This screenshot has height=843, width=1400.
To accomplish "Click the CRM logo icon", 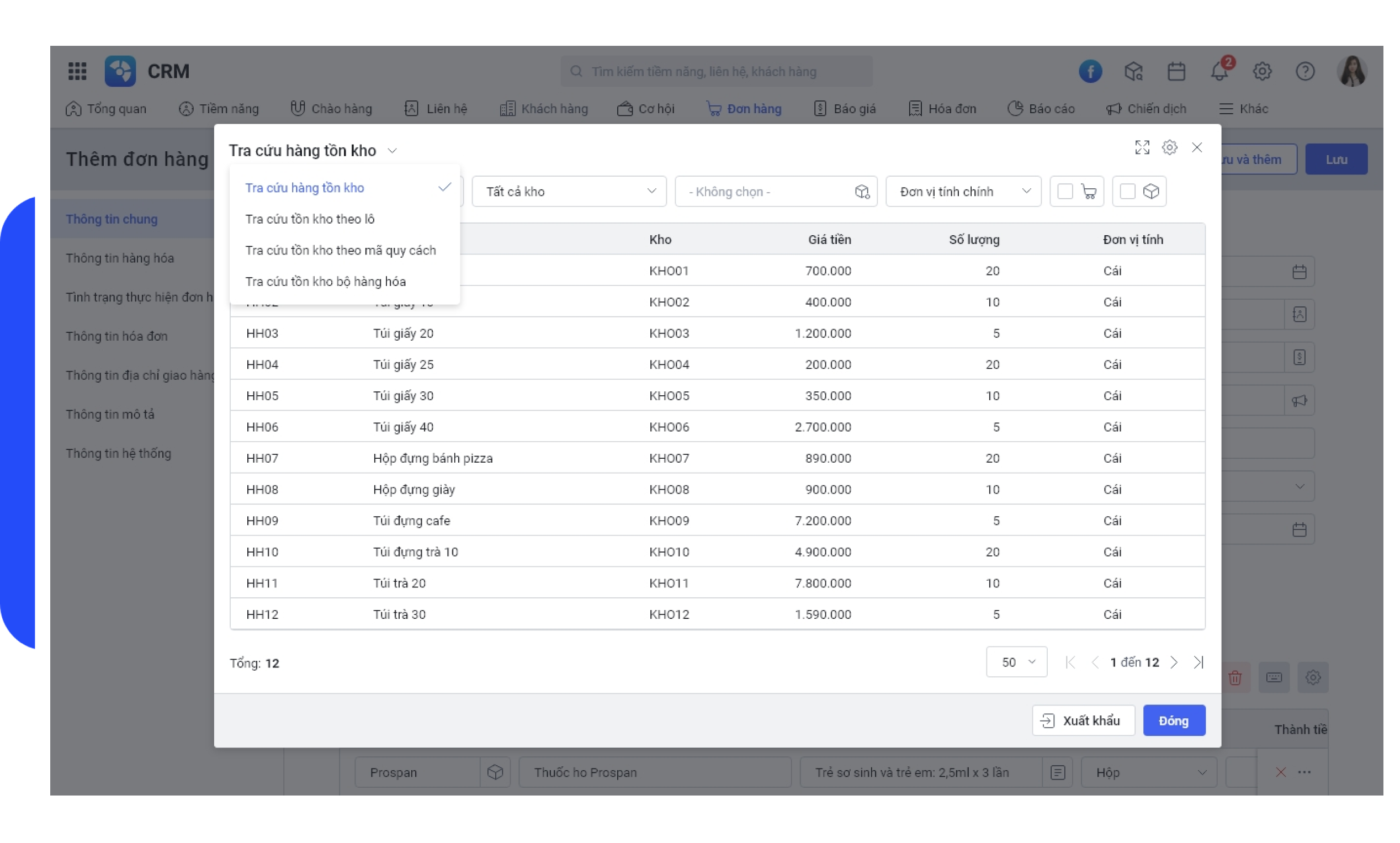I will pos(120,71).
